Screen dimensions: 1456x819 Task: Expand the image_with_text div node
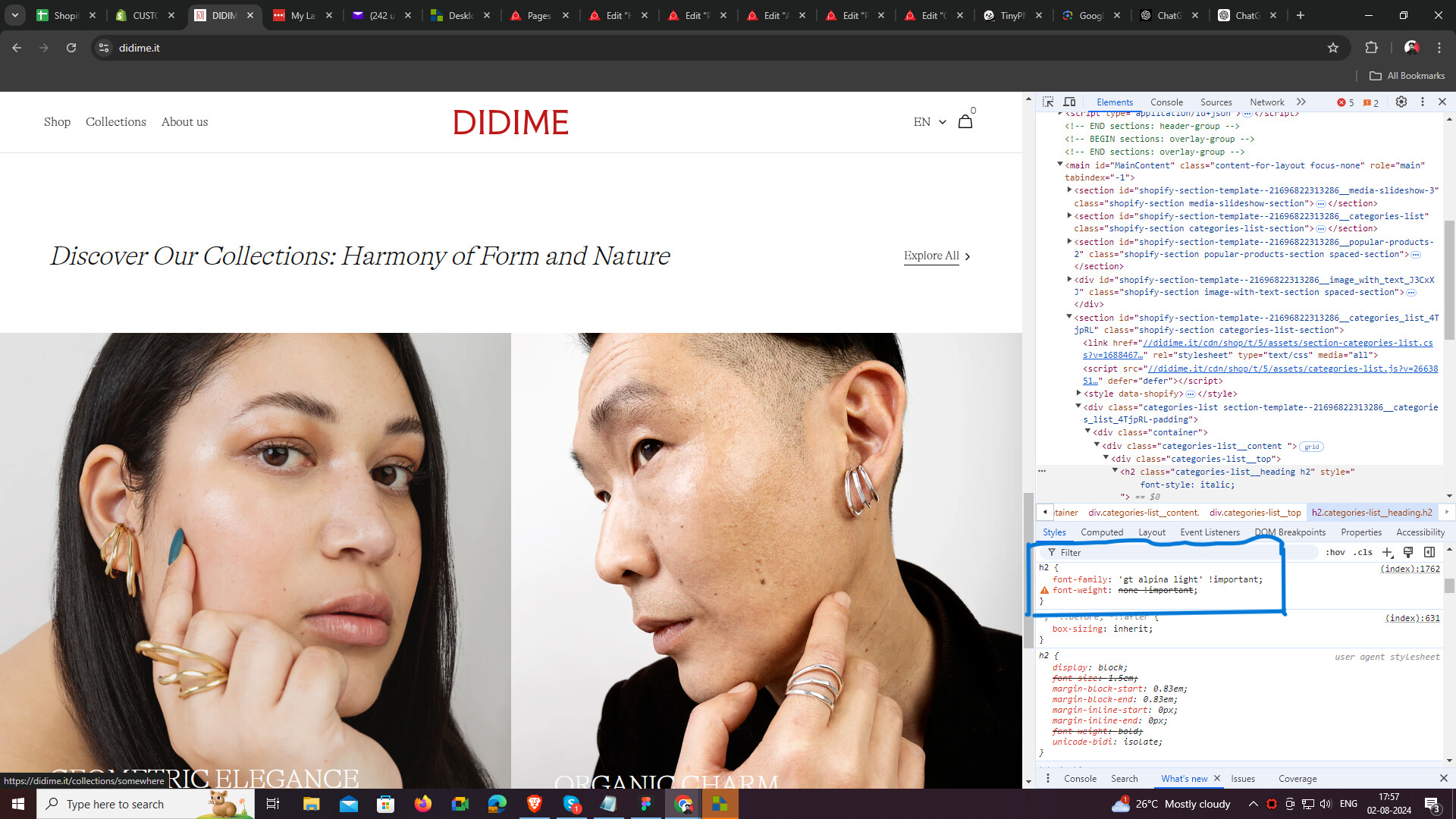coord(1069,280)
